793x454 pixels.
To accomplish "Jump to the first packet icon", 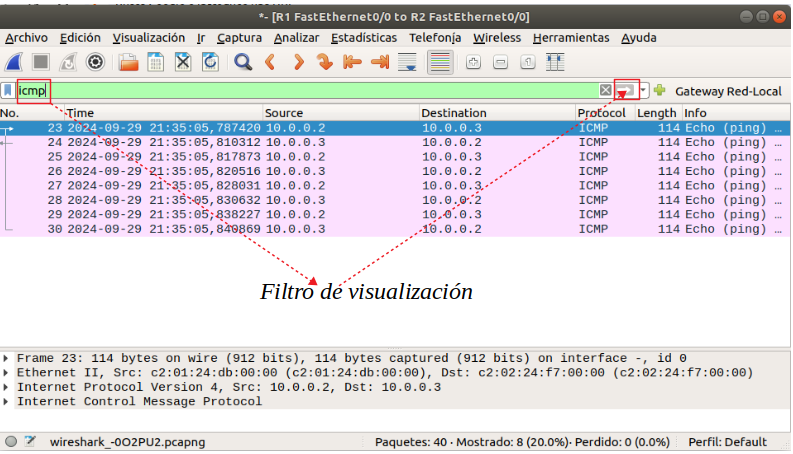I will coord(352,62).
